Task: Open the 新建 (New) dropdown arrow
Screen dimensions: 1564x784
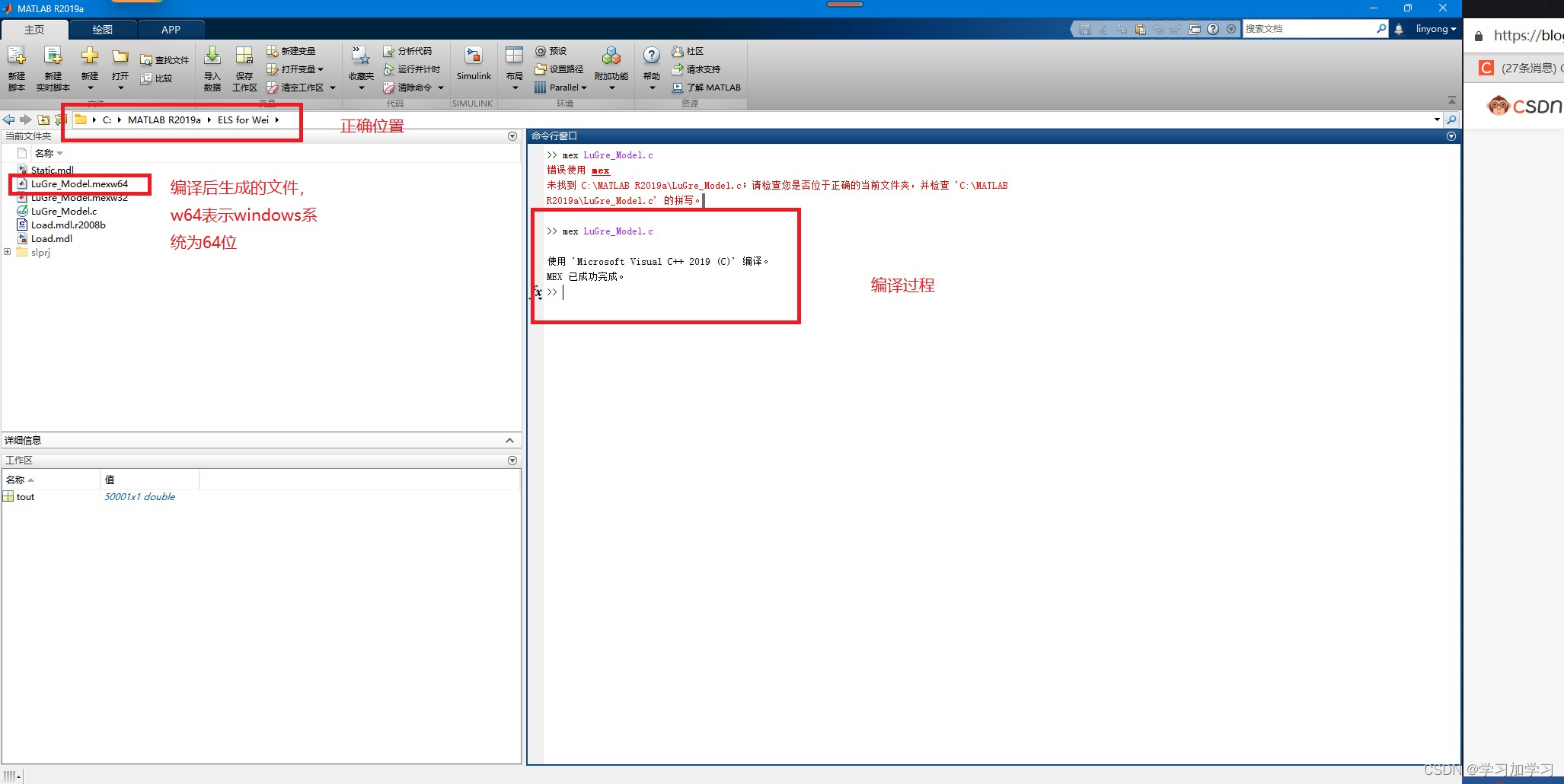Action: [89, 87]
